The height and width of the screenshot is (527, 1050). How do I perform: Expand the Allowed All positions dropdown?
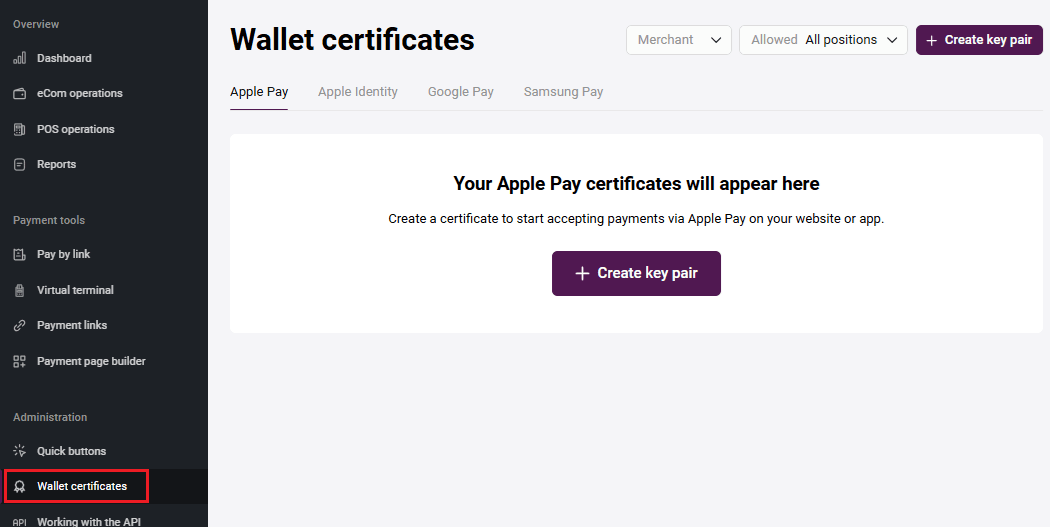click(823, 40)
